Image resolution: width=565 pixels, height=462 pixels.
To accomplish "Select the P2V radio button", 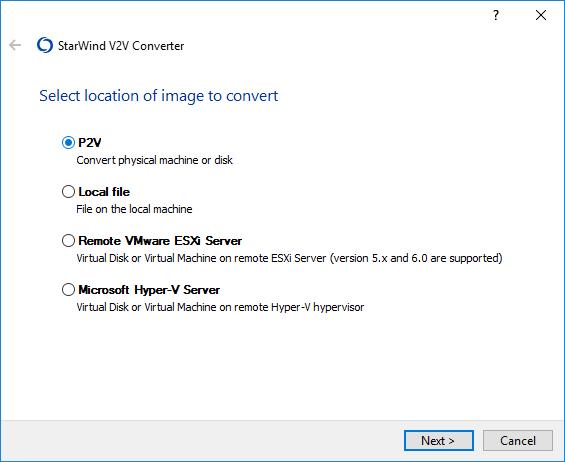I will click(x=68, y=143).
